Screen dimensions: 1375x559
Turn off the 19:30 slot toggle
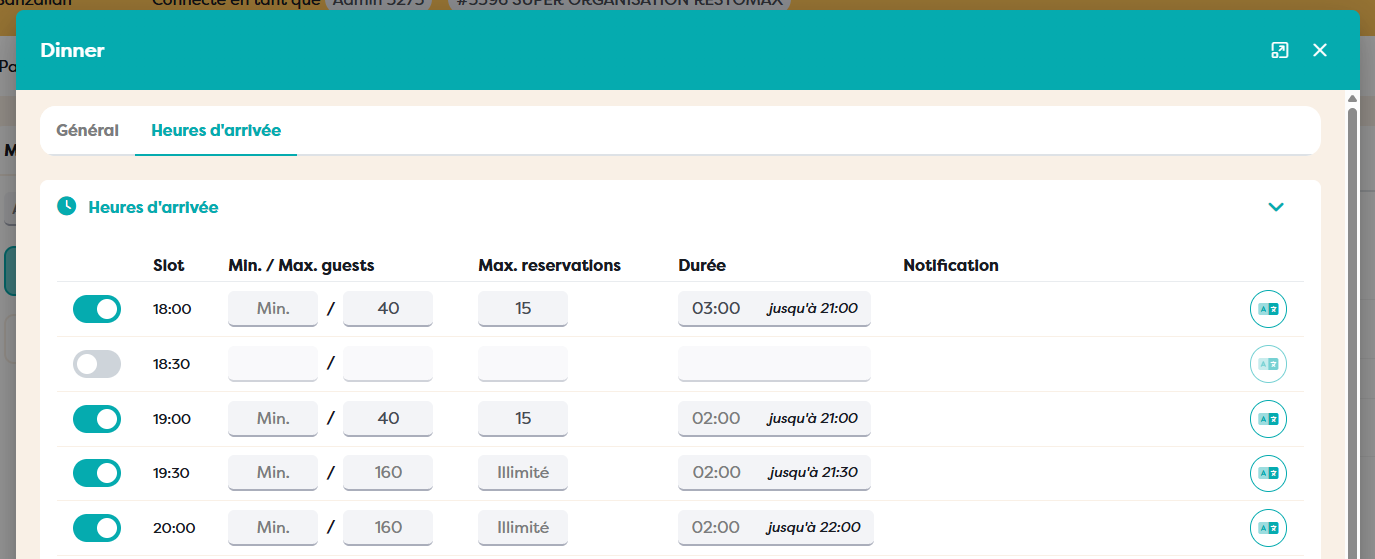(97, 473)
